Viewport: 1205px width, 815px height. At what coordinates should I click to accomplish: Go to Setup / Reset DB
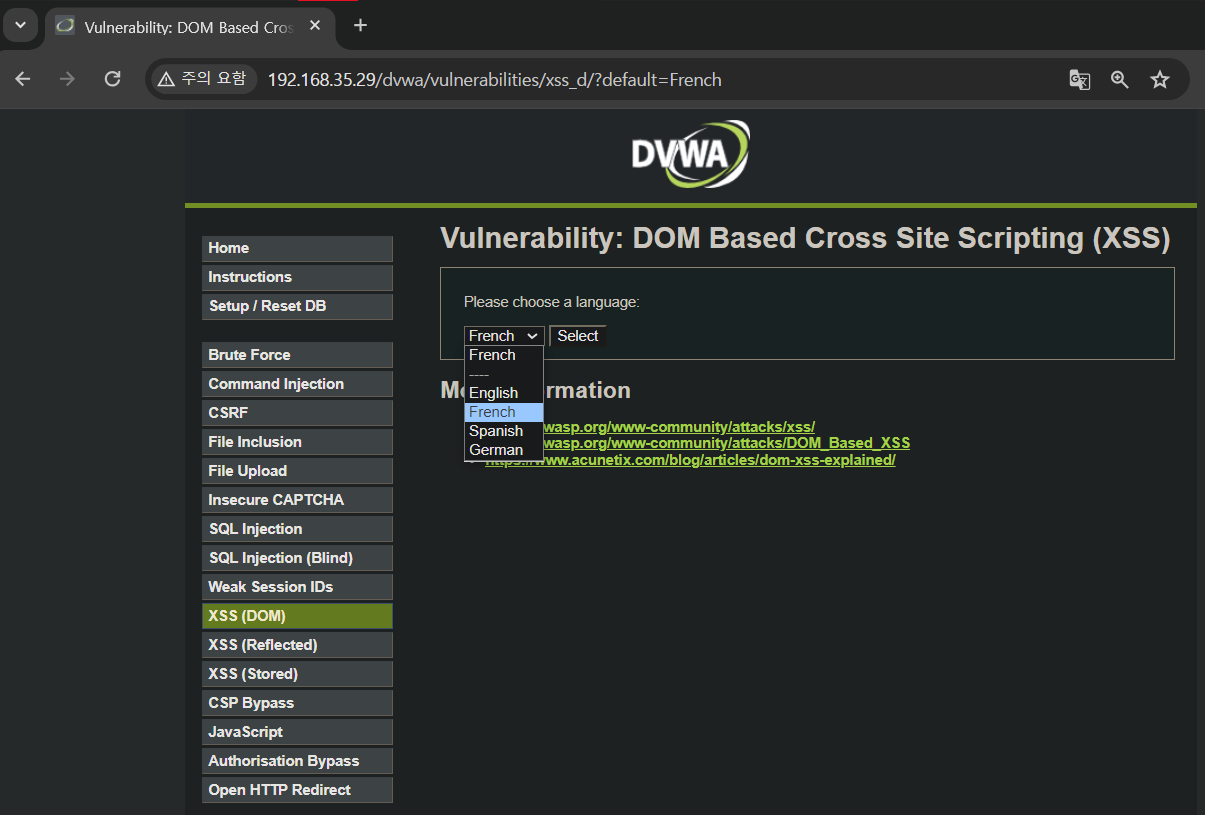[297, 306]
